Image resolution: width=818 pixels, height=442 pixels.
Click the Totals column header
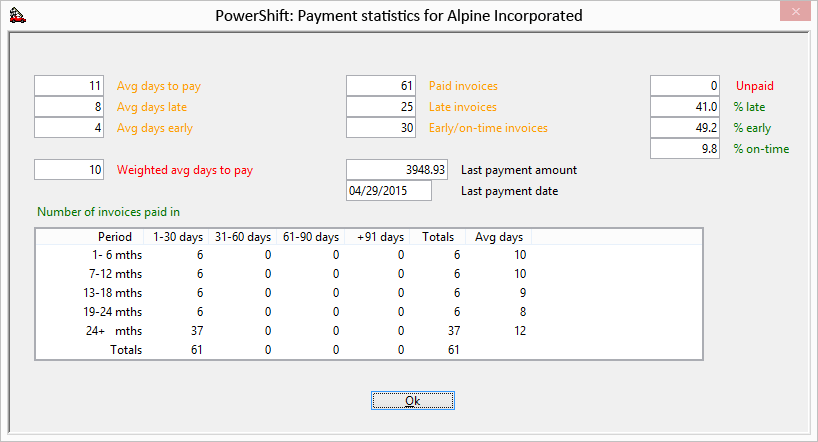click(438, 237)
